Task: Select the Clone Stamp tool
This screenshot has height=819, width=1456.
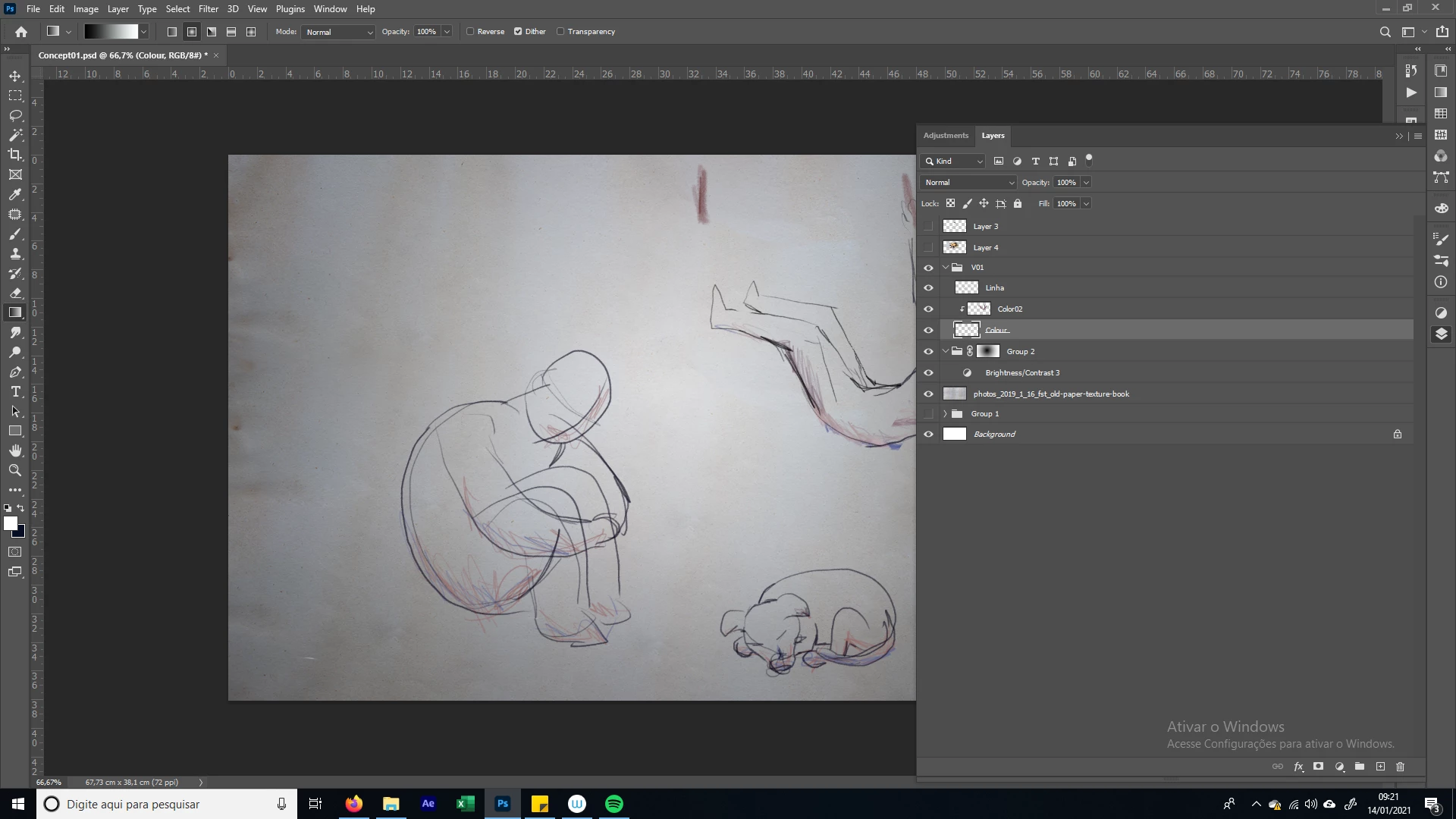Action: pos(15,254)
